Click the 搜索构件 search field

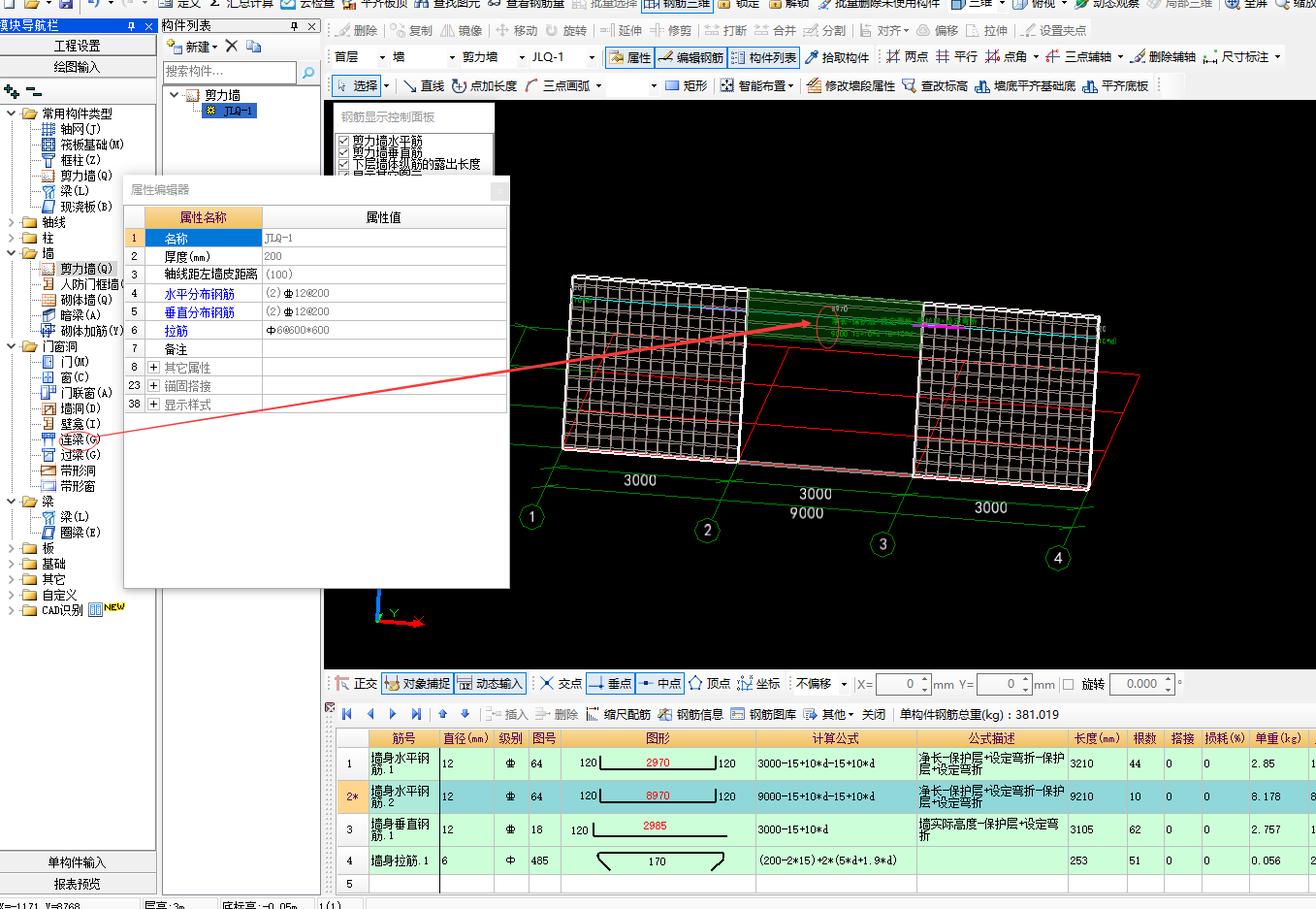pos(230,72)
